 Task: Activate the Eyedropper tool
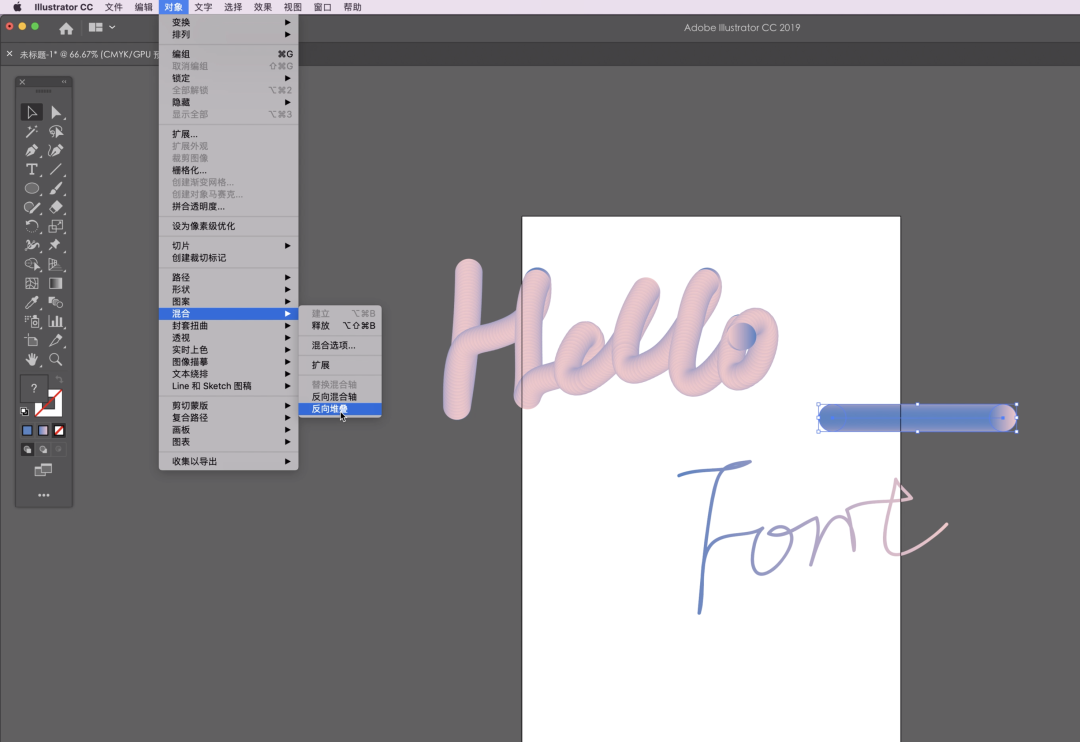32,302
